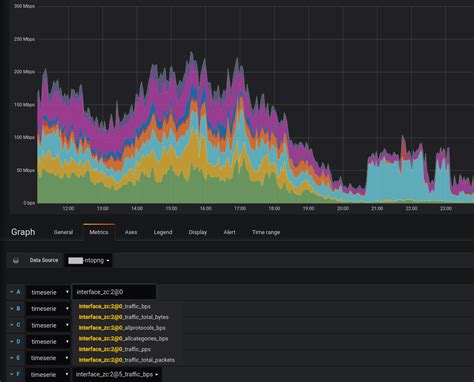Click the database icon beside Data Source
Viewport: 474px width, 382px height.
[x=16, y=261]
